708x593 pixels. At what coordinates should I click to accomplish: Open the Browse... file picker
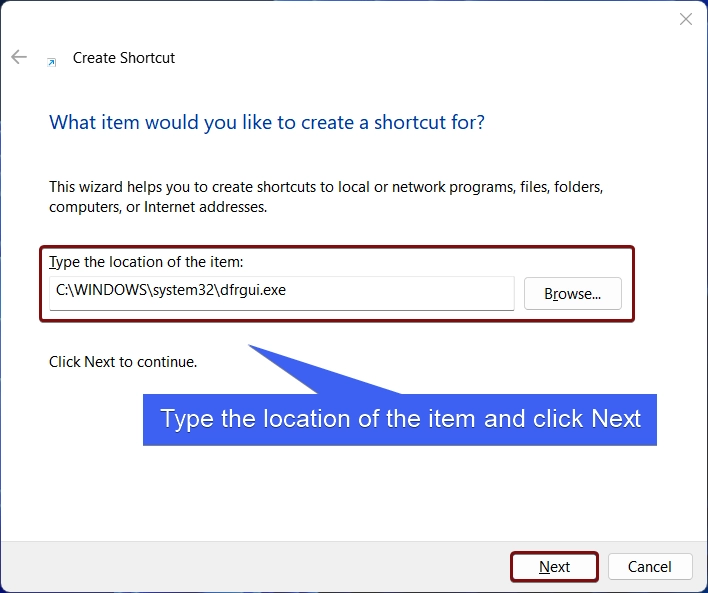point(573,294)
